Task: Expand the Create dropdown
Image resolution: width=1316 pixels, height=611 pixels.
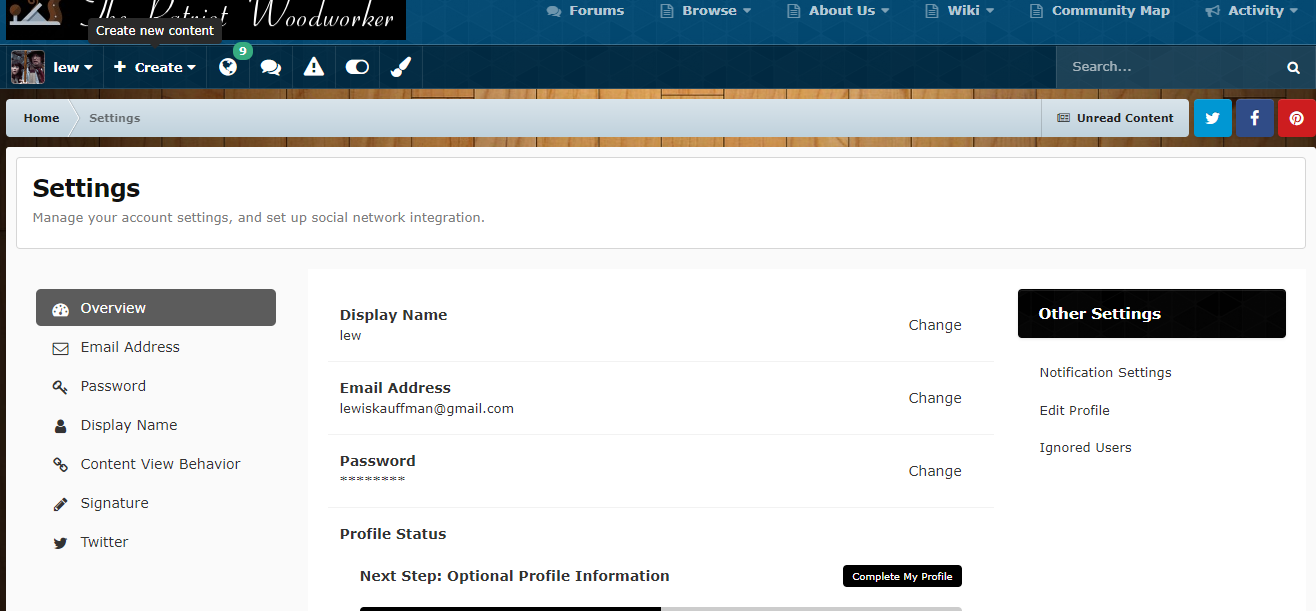Action: [154, 67]
